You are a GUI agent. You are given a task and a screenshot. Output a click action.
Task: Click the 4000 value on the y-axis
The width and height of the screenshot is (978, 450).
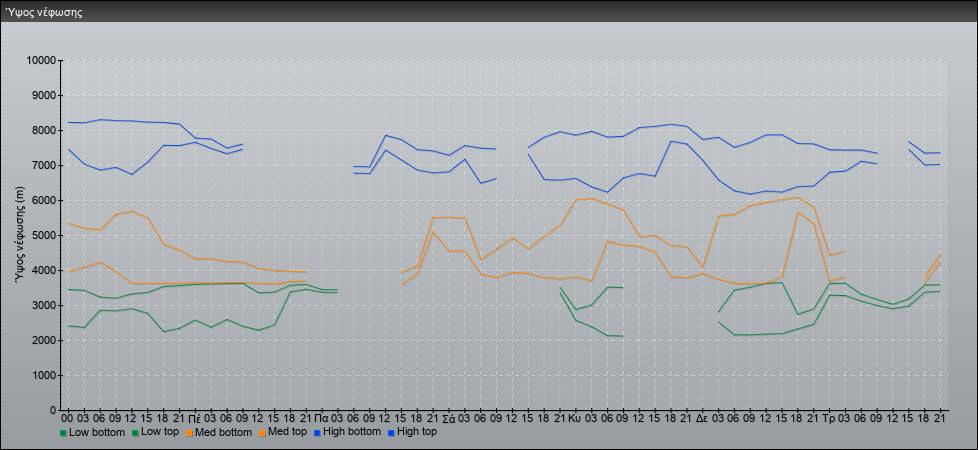44,270
